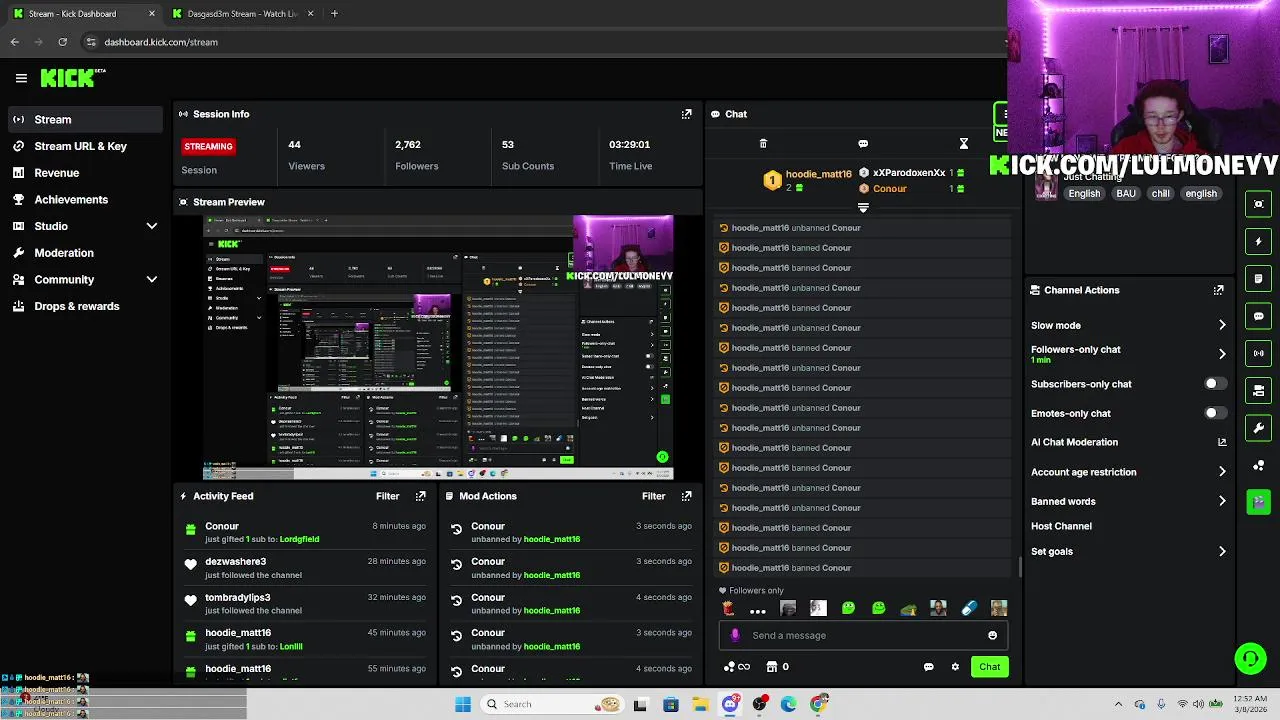Open the hamburger menu beside the Kick logo
1280x720 pixels.
[21, 78]
